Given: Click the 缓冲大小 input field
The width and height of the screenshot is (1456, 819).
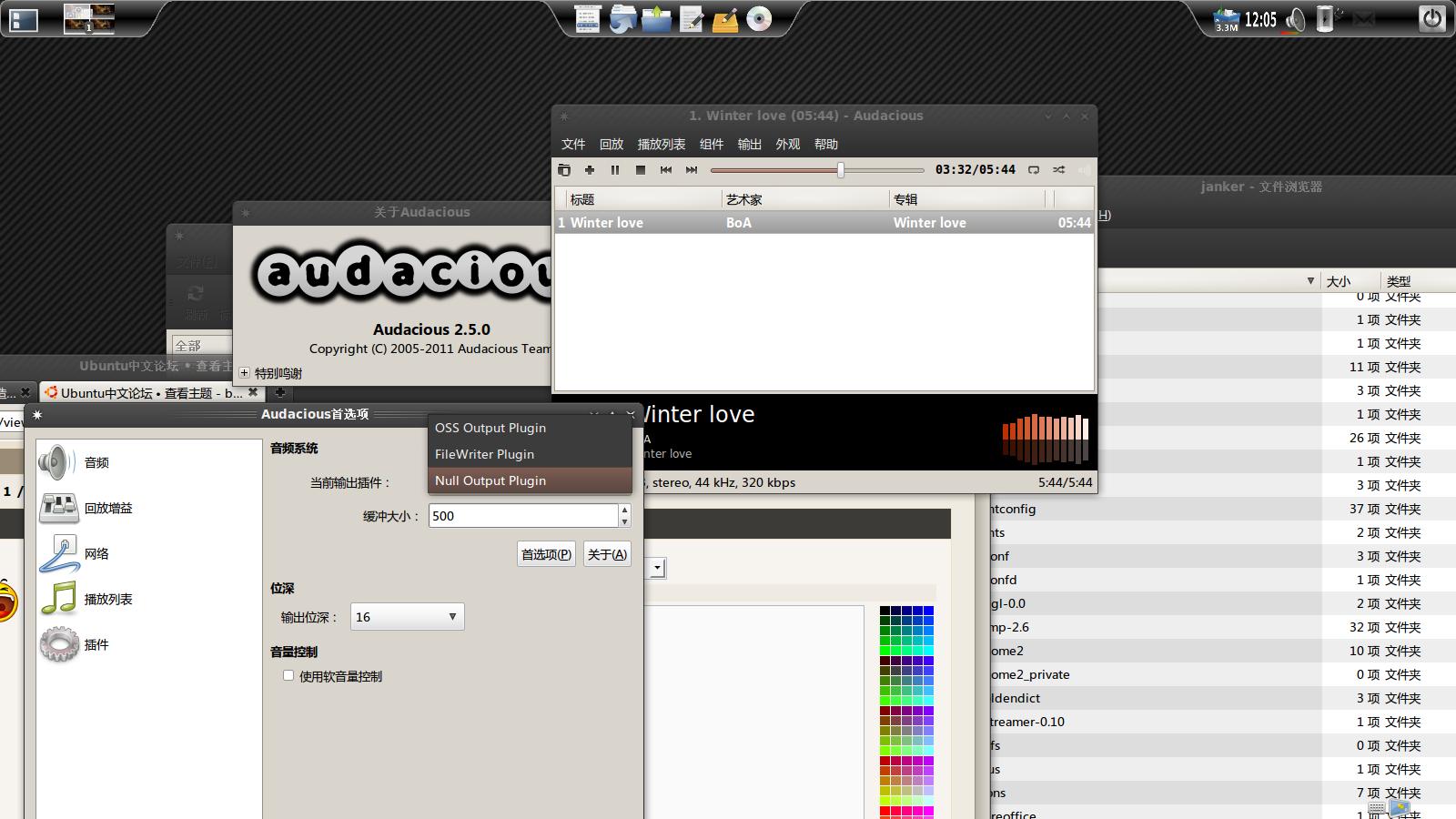Looking at the screenshot, I should click(523, 515).
